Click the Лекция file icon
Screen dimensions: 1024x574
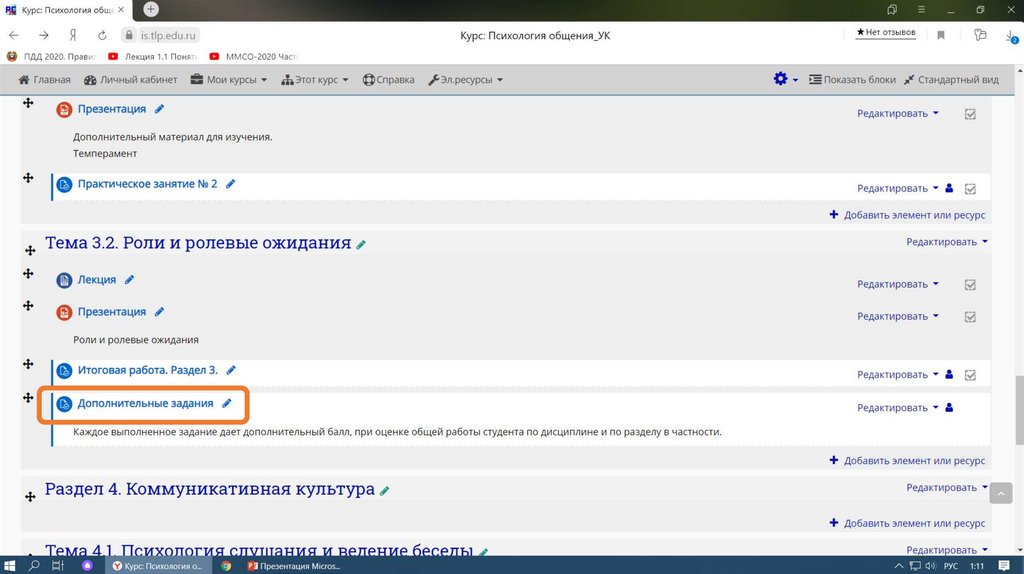point(64,280)
